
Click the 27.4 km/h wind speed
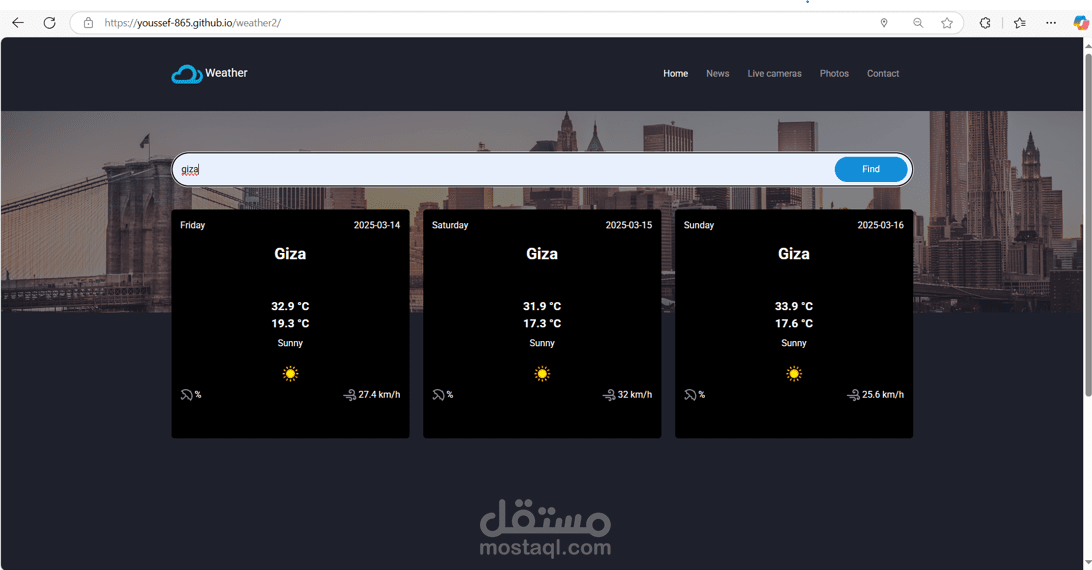(x=380, y=395)
